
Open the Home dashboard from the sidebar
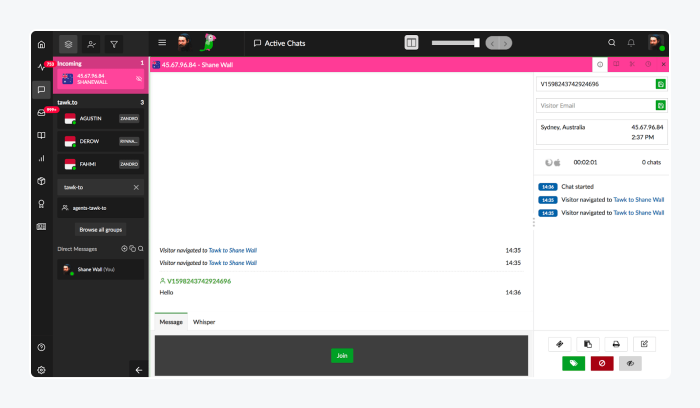42,44
